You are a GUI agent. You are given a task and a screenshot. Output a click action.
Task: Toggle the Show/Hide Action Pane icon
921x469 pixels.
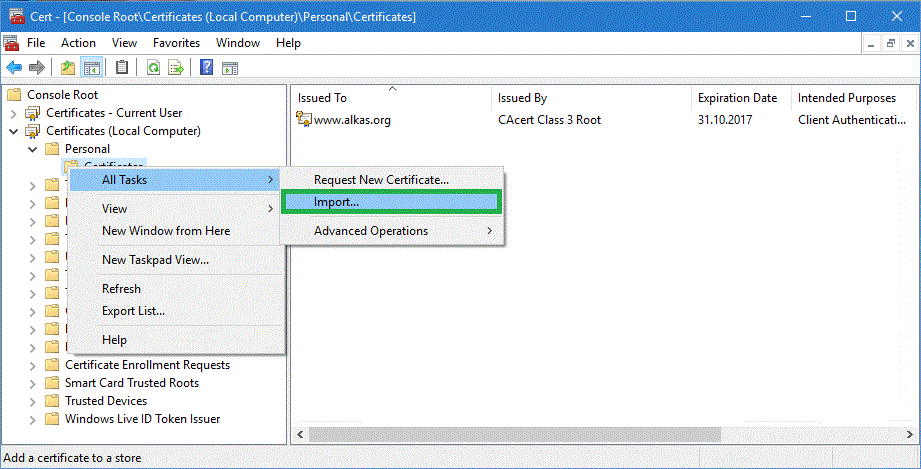click(229, 68)
